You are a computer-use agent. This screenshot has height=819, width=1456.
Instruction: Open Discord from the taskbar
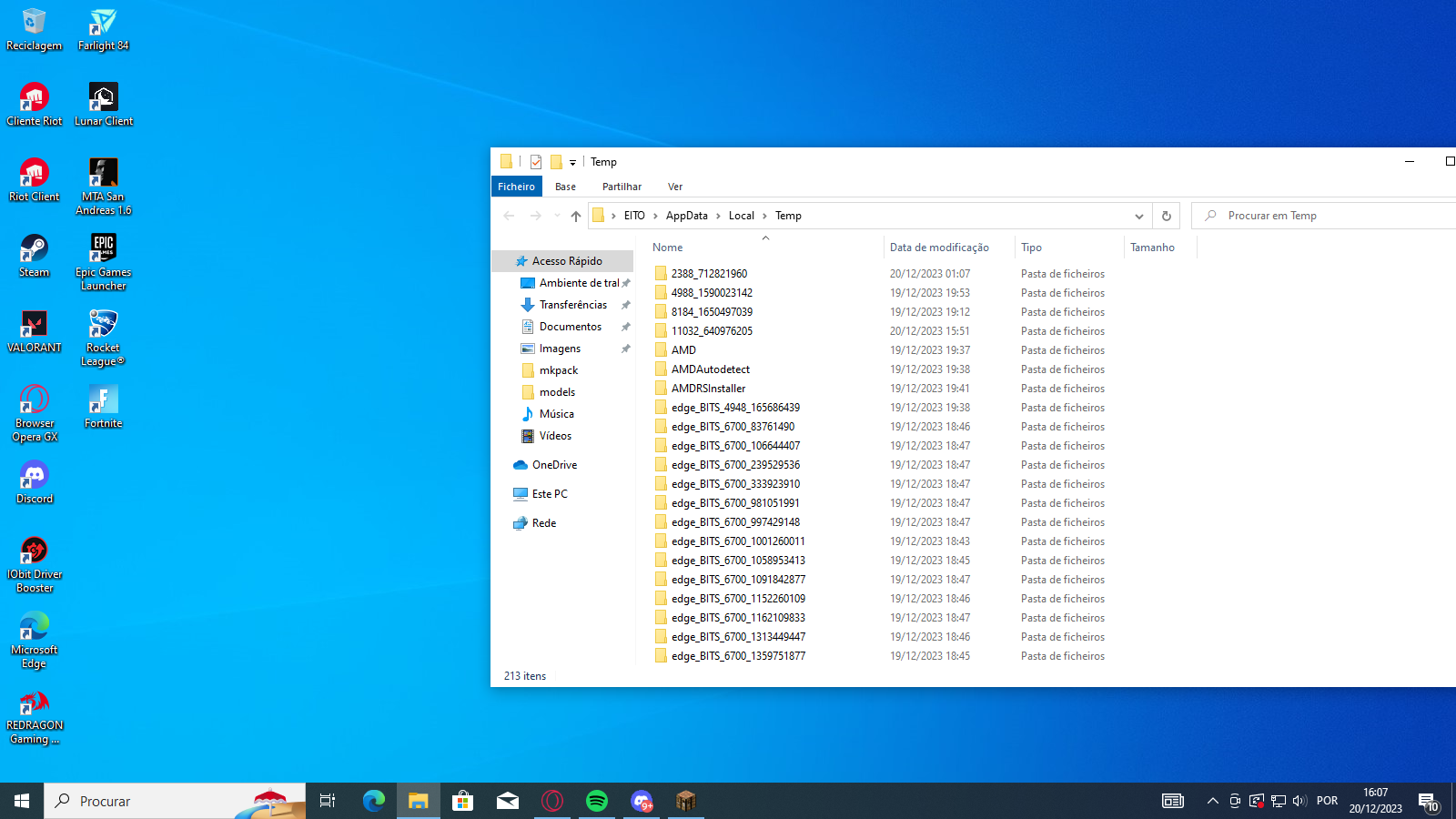point(642,801)
